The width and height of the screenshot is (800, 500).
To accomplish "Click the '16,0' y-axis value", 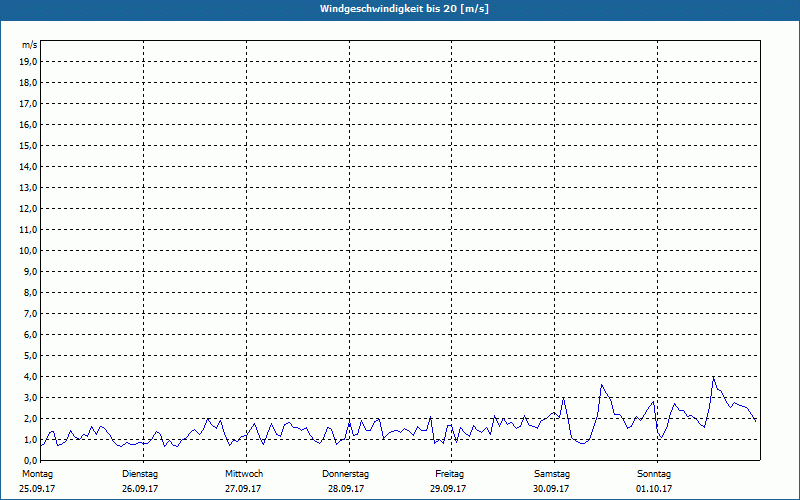I will [28, 124].
